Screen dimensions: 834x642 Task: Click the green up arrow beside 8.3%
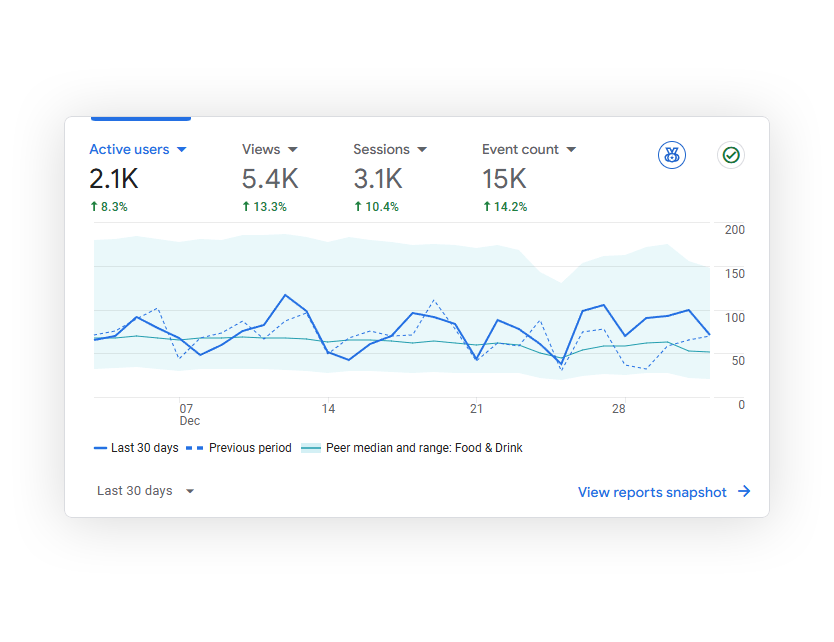tap(94, 207)
